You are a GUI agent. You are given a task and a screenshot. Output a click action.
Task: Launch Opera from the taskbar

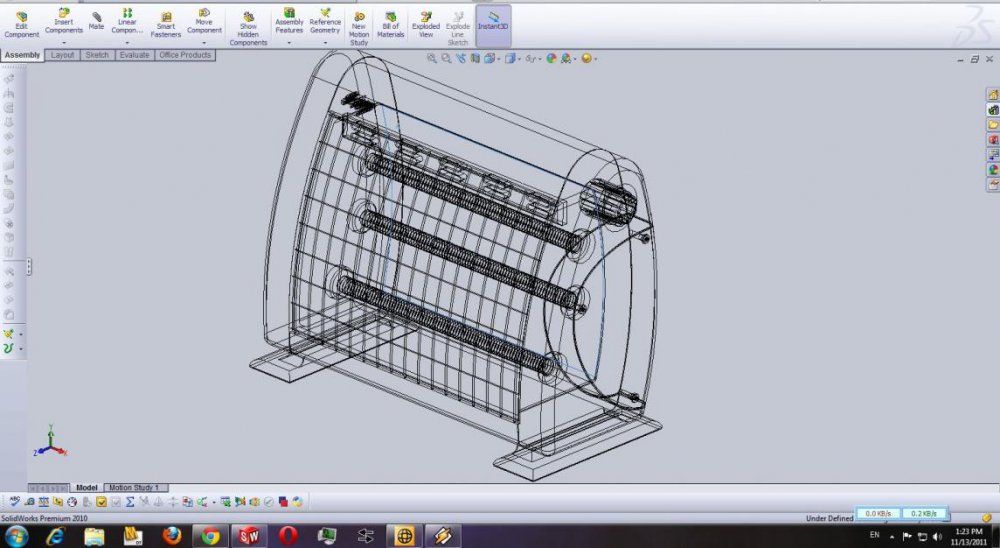click(x=288, y=536)
